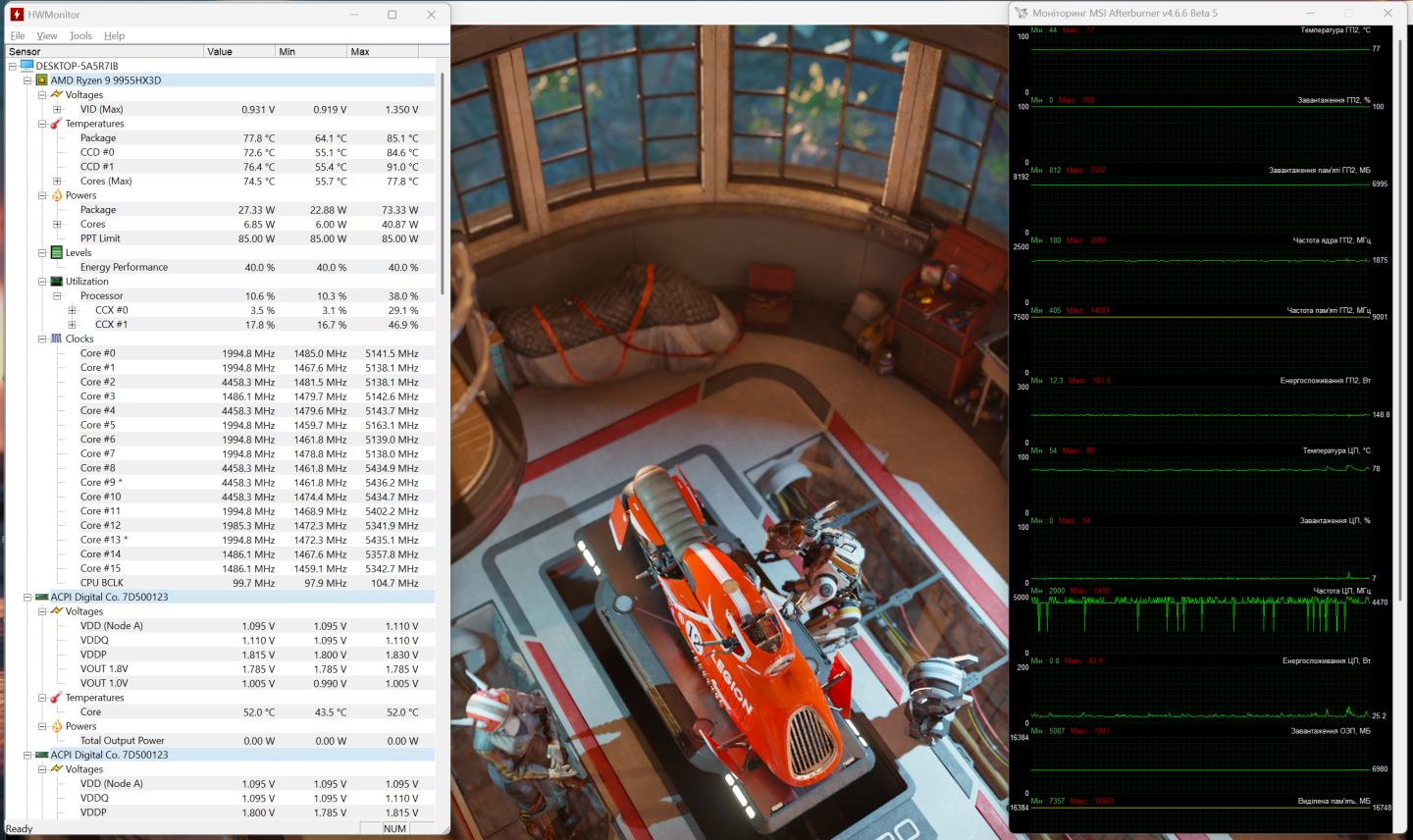Click the 'Ready' status bar text
Viewport: 1413px width, 840px height.
[19, 829]
